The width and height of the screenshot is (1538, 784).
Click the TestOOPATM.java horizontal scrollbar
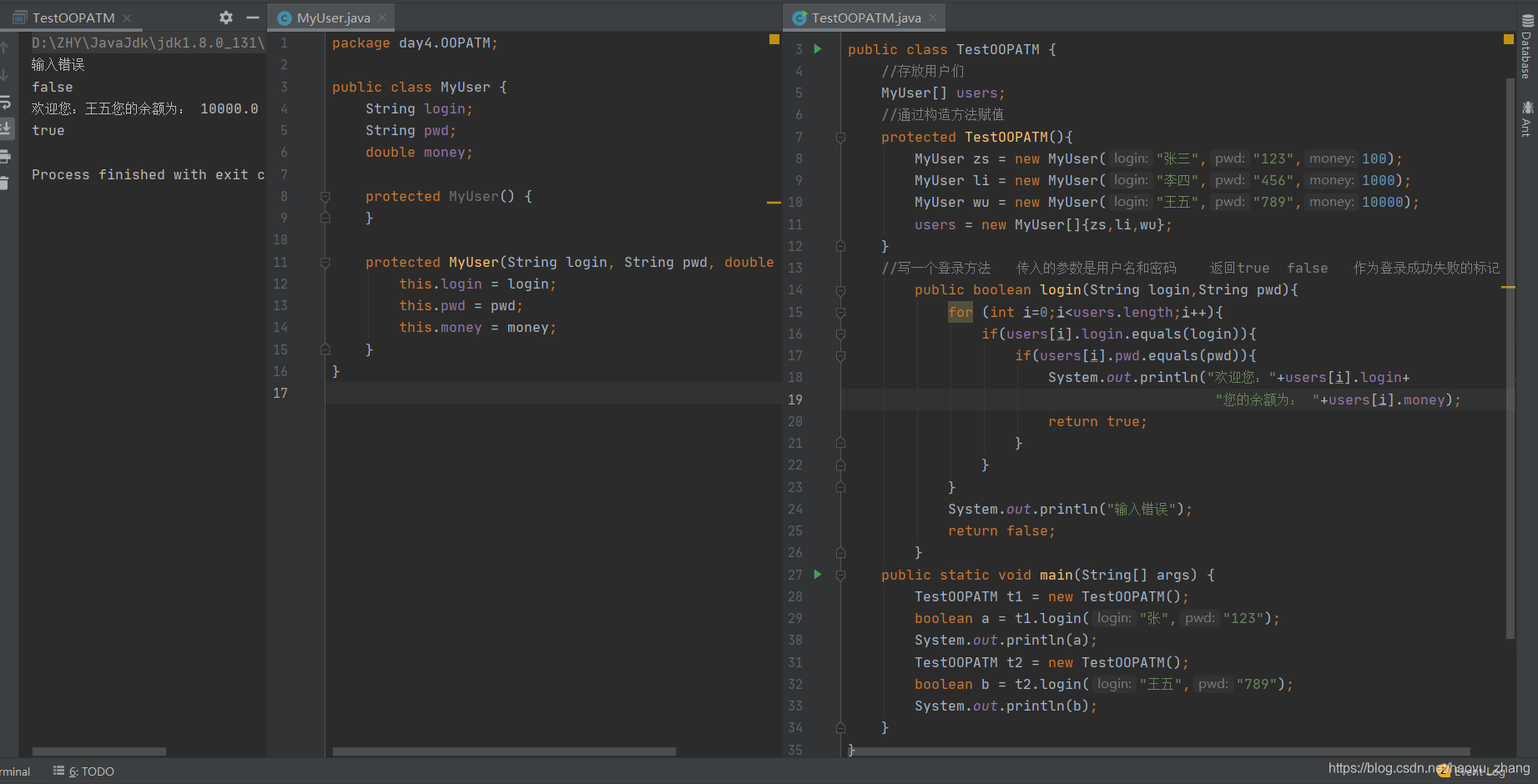coord(1160,751)
